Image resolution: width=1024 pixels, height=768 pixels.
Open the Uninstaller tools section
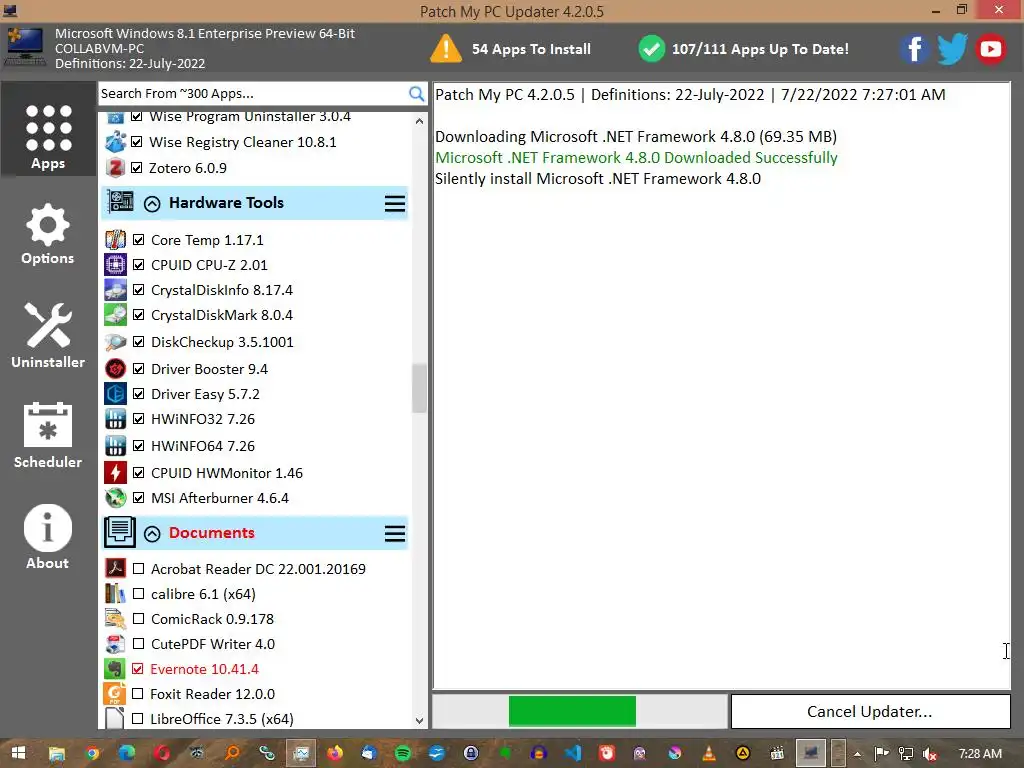(x=48, y=335)
